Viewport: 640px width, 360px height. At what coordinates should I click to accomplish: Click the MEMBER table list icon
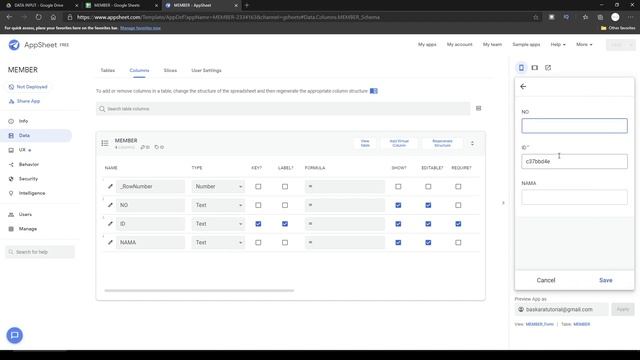tap(105, 143)
